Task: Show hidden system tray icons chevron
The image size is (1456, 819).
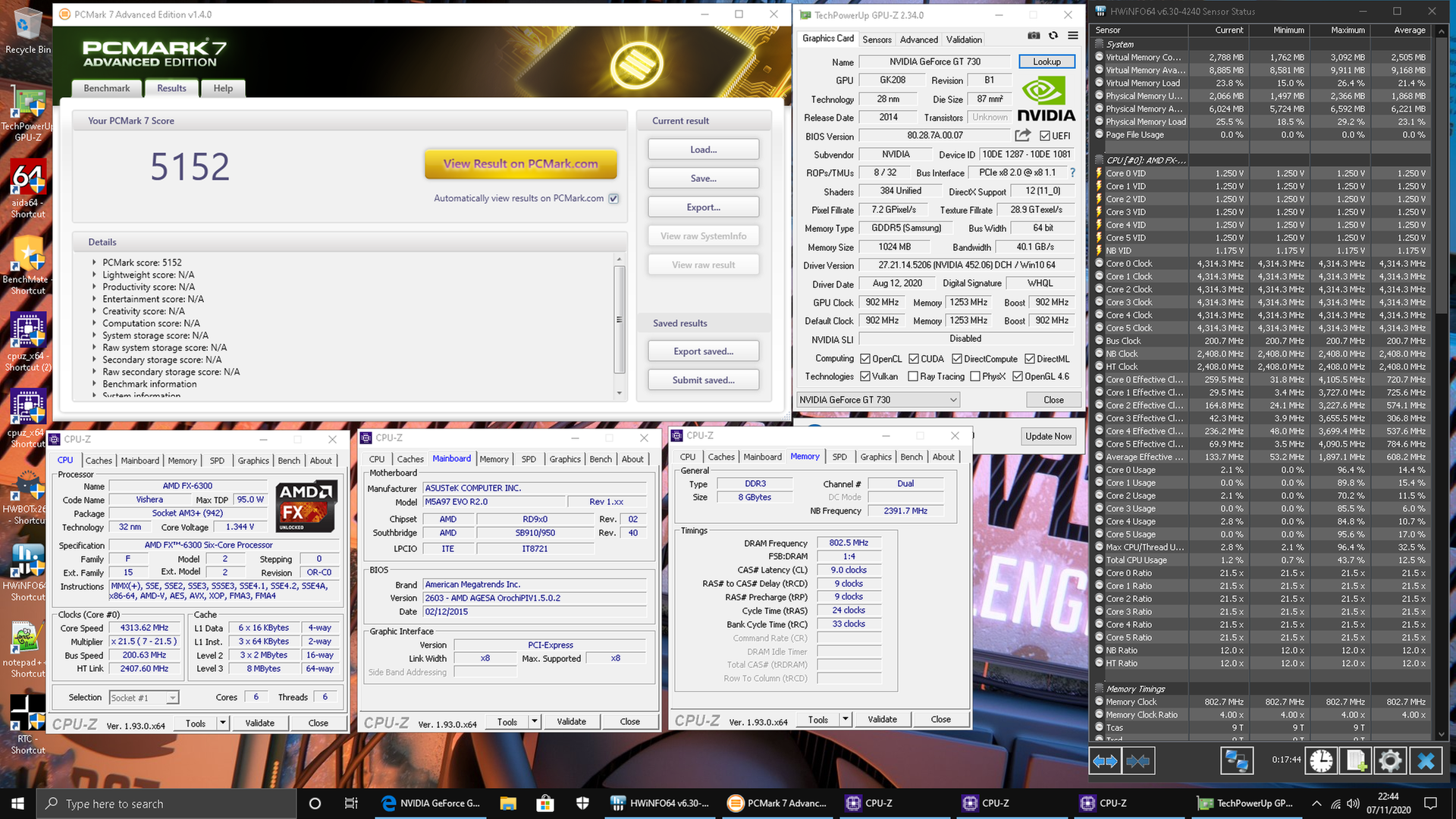Action: [1316, 803]
